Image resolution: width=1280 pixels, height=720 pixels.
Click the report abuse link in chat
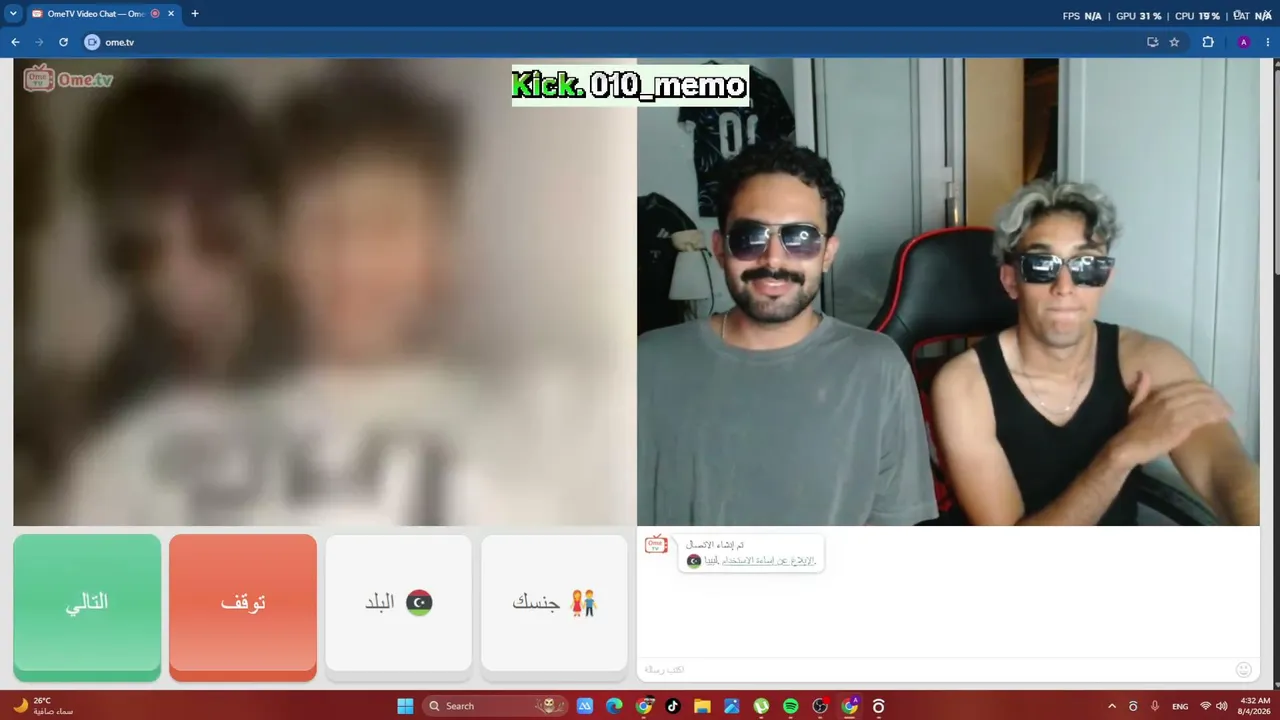coord(768,561)
